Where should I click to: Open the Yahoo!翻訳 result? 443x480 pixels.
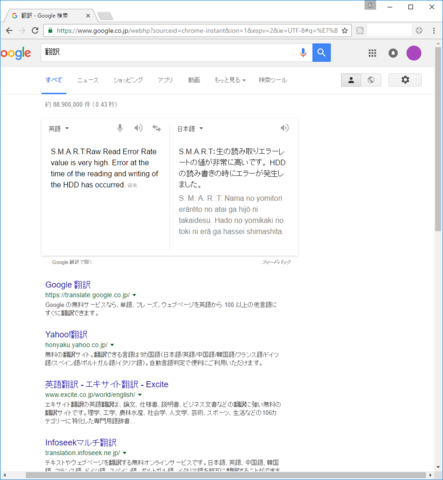(66, 334)
